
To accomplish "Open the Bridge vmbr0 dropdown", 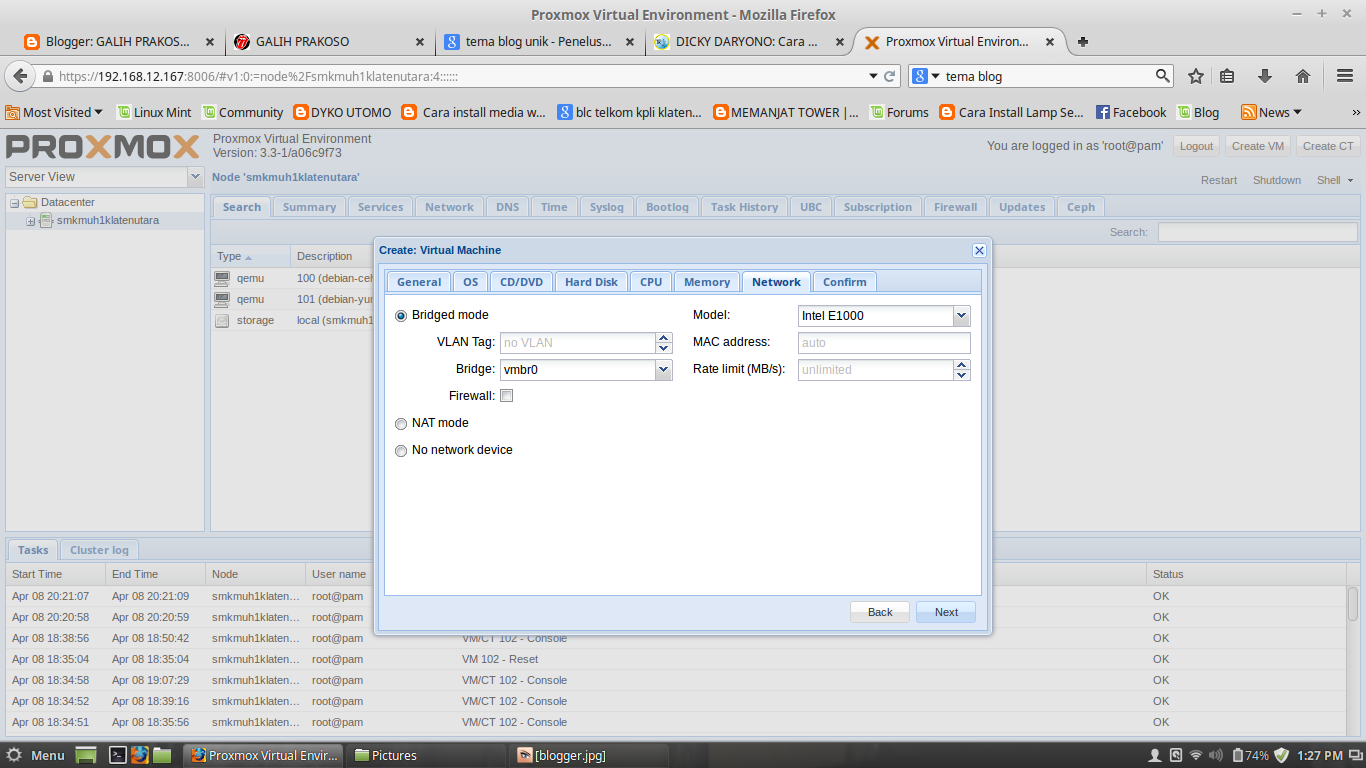I will (664, 370).
